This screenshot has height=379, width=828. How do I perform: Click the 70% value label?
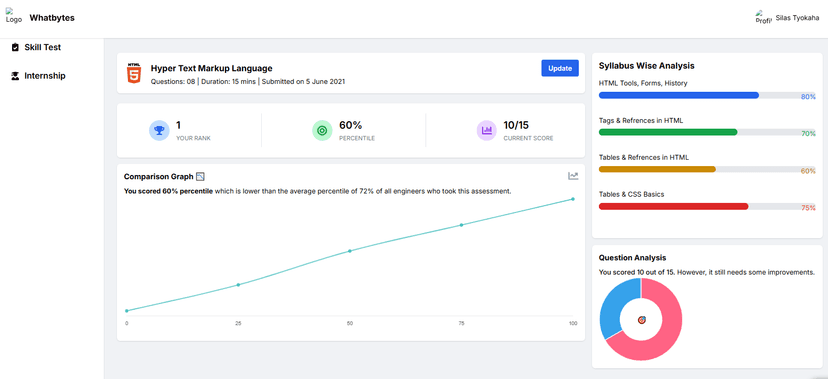pos(808,134)
